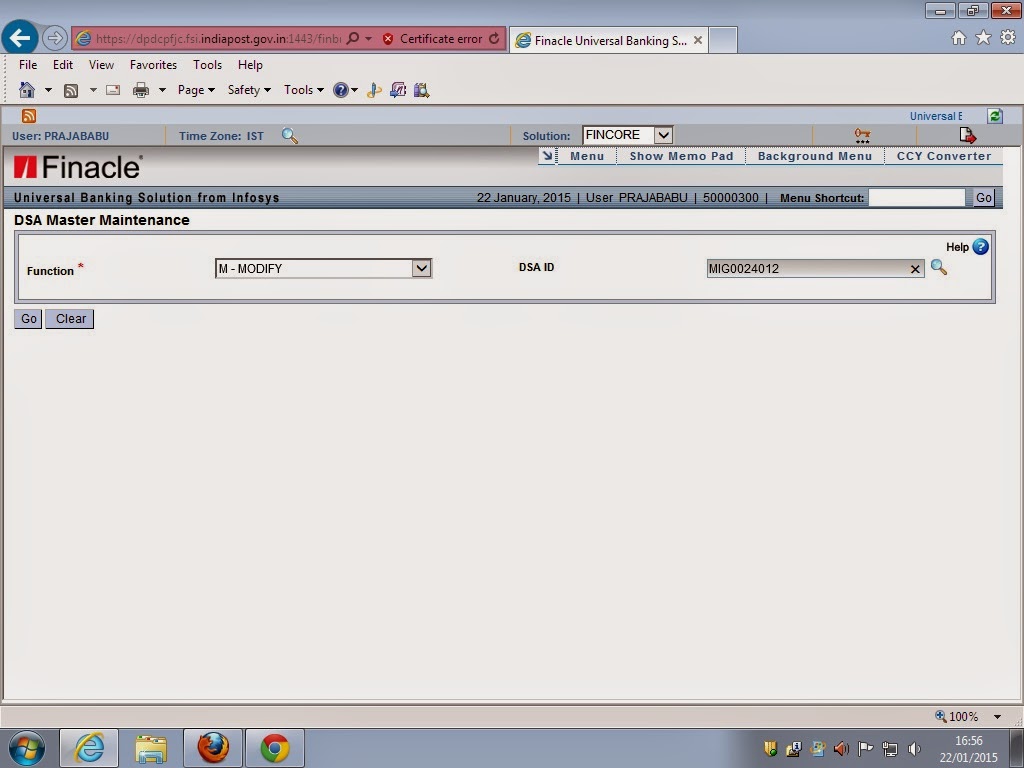Open the key icon to change password
Screen dimensions: 1024x768
(861, 134)
